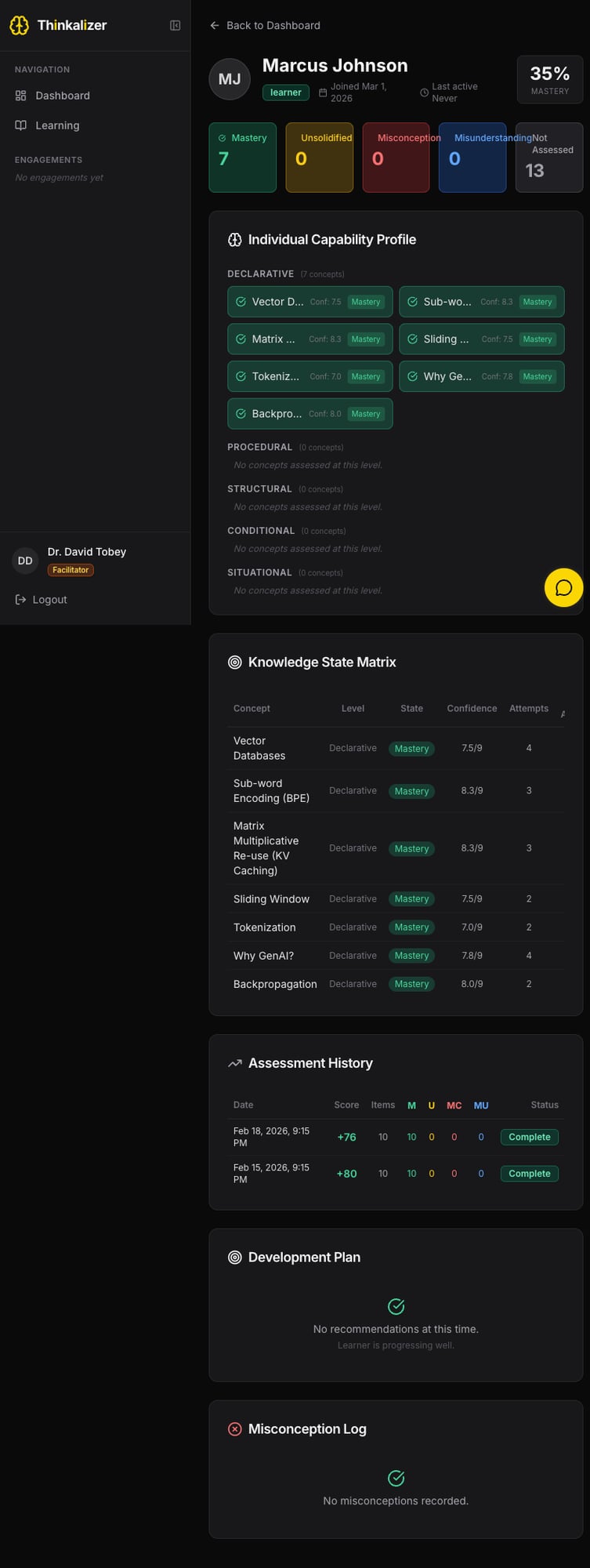Click the Learning book icon
590x1568 pixels.
pyautogui.click(x=21, y=125)
